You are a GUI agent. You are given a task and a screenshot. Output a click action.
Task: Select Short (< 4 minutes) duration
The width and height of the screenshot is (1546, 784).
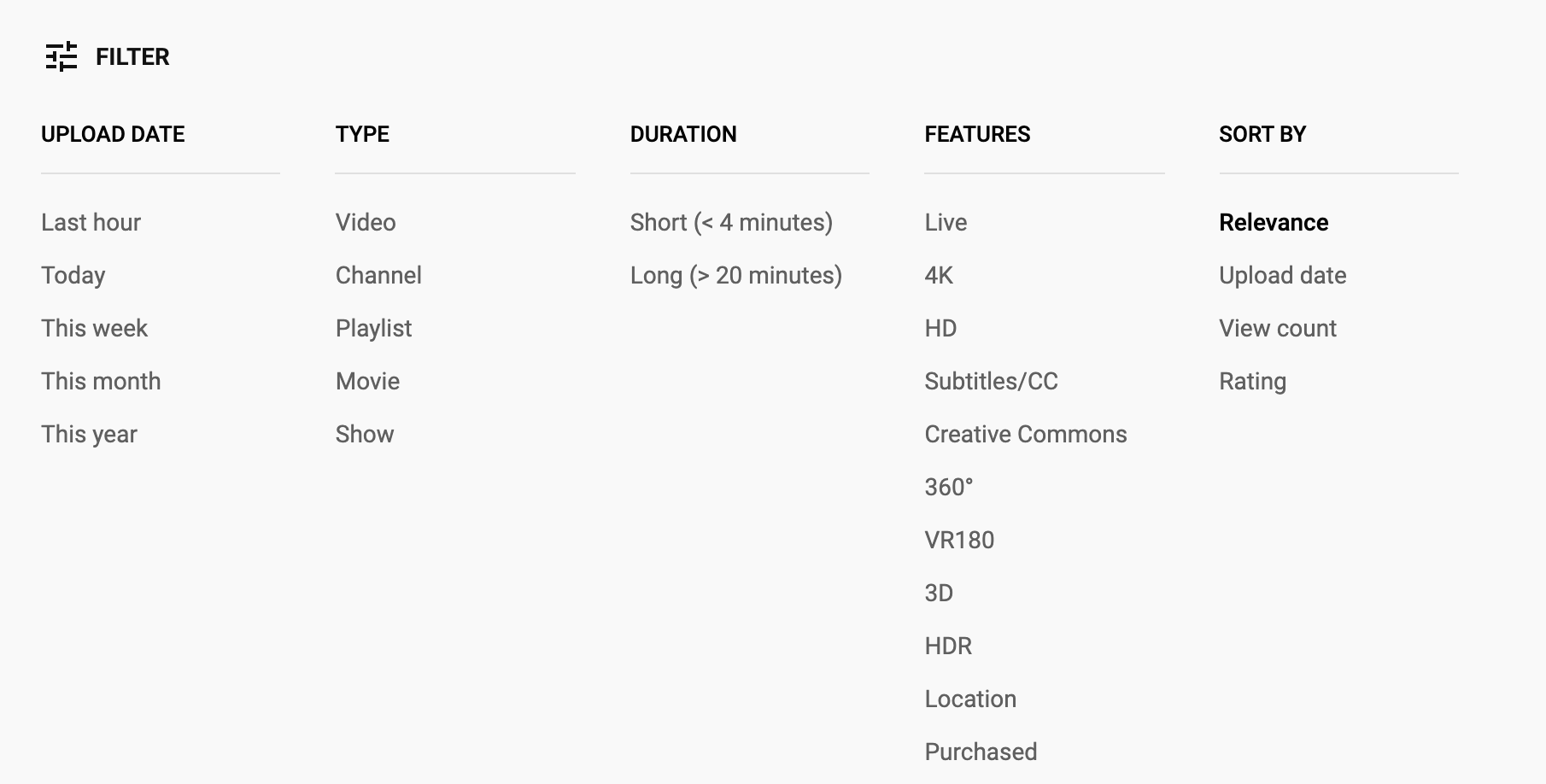[x=731, y=223]
